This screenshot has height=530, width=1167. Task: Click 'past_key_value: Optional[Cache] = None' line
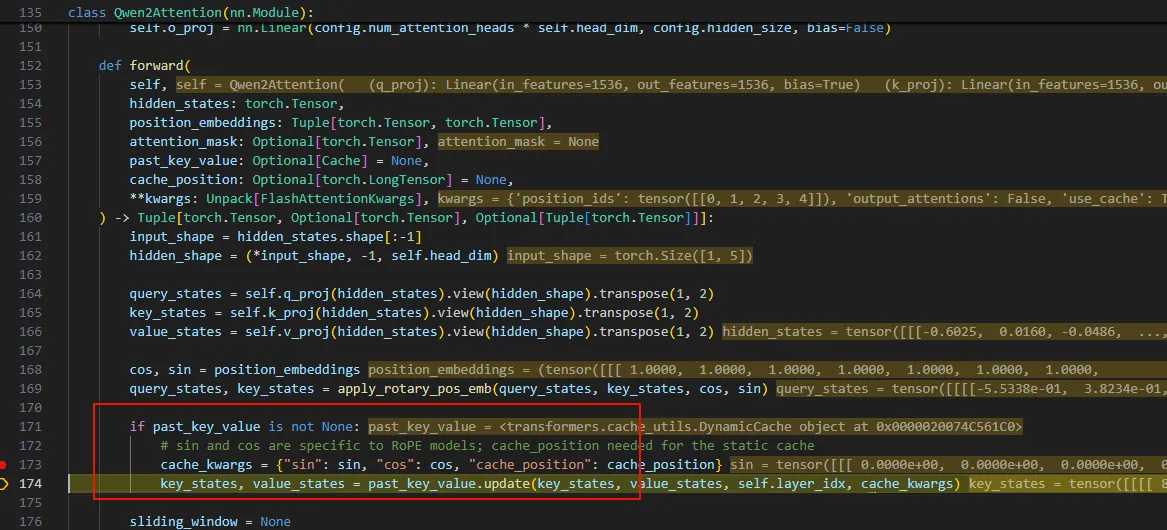pos(279,161)
